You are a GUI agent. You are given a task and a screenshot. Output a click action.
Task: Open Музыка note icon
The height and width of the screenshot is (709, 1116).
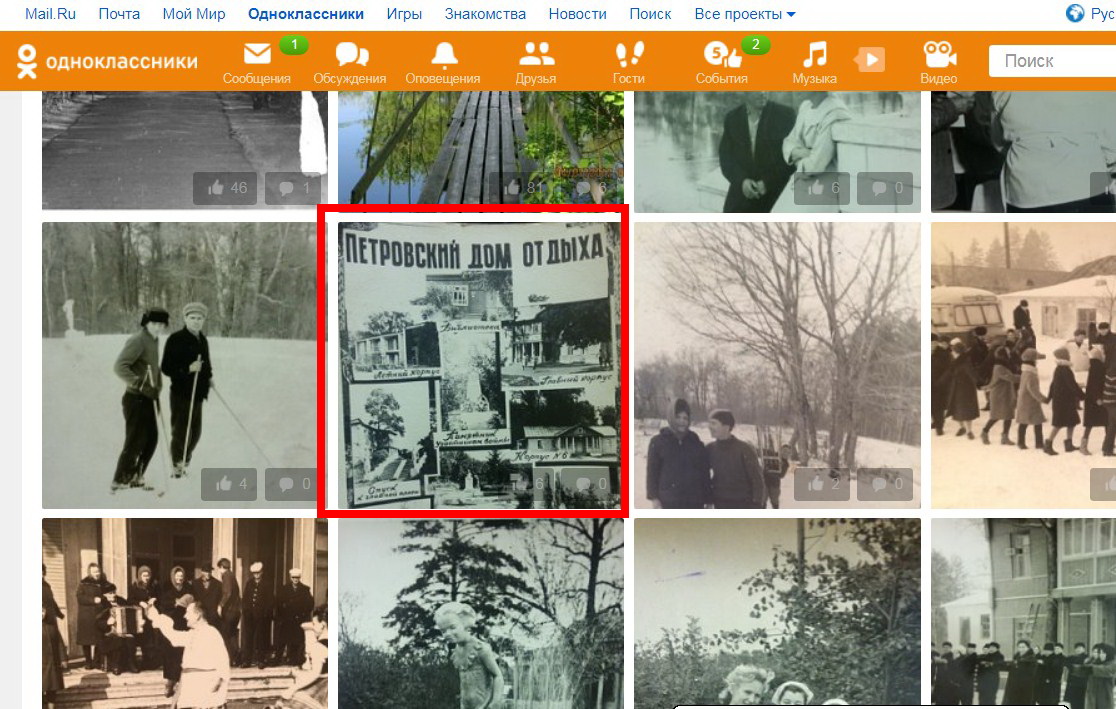(x=815, y=55)
